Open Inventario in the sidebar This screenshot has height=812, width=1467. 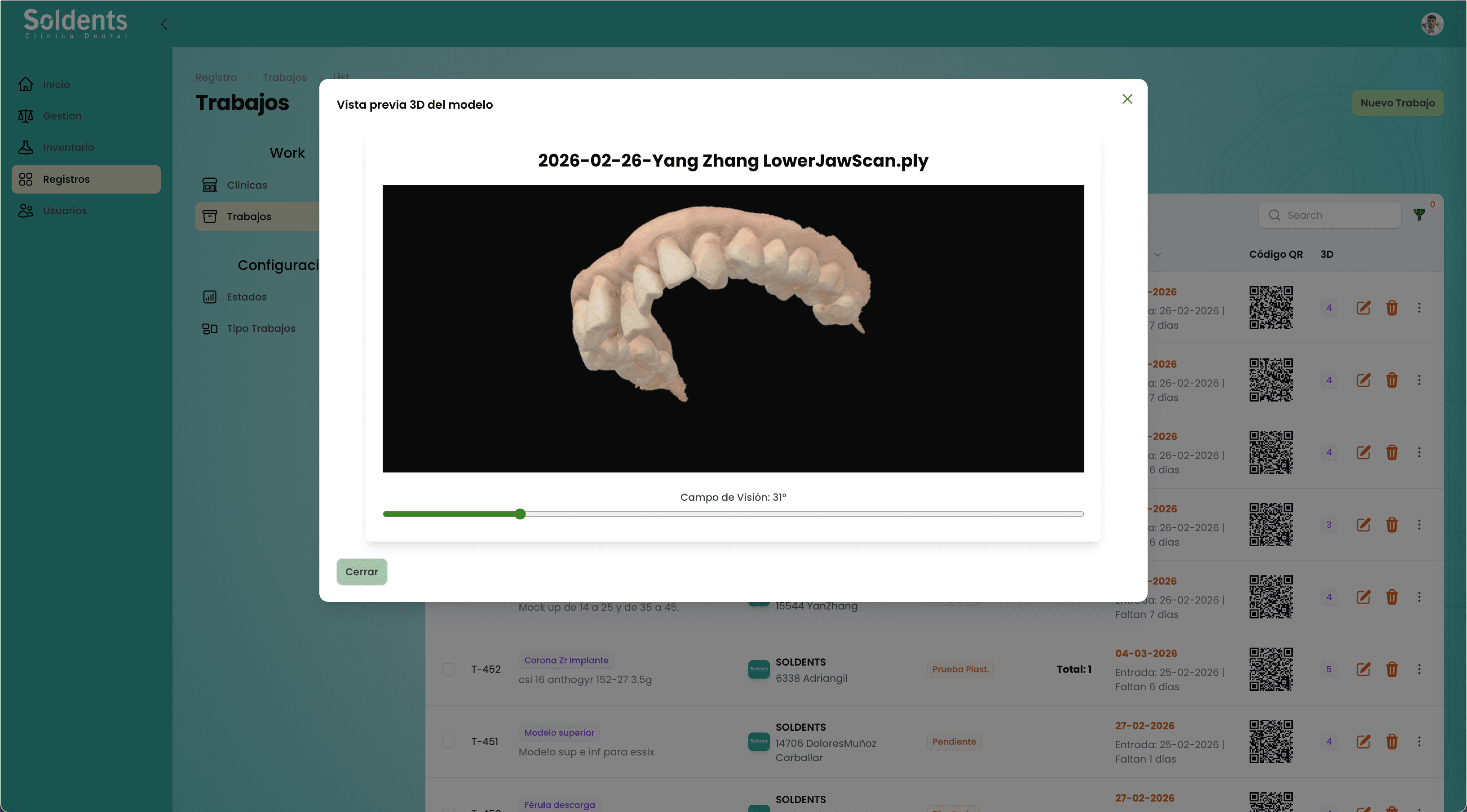68,147
